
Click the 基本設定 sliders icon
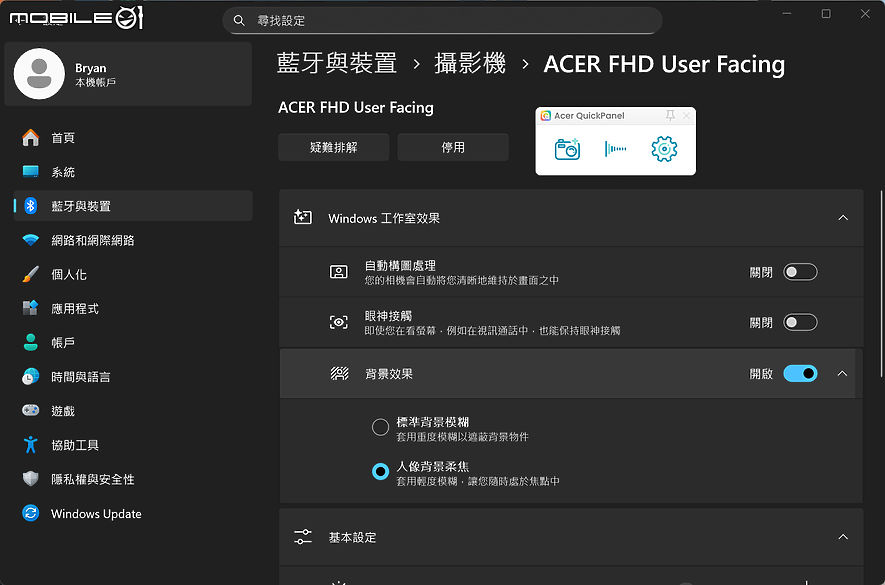[x=303, y=536]
